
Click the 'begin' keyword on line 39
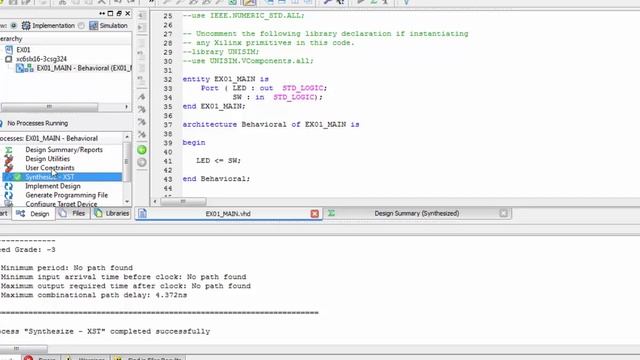[194, 143]
